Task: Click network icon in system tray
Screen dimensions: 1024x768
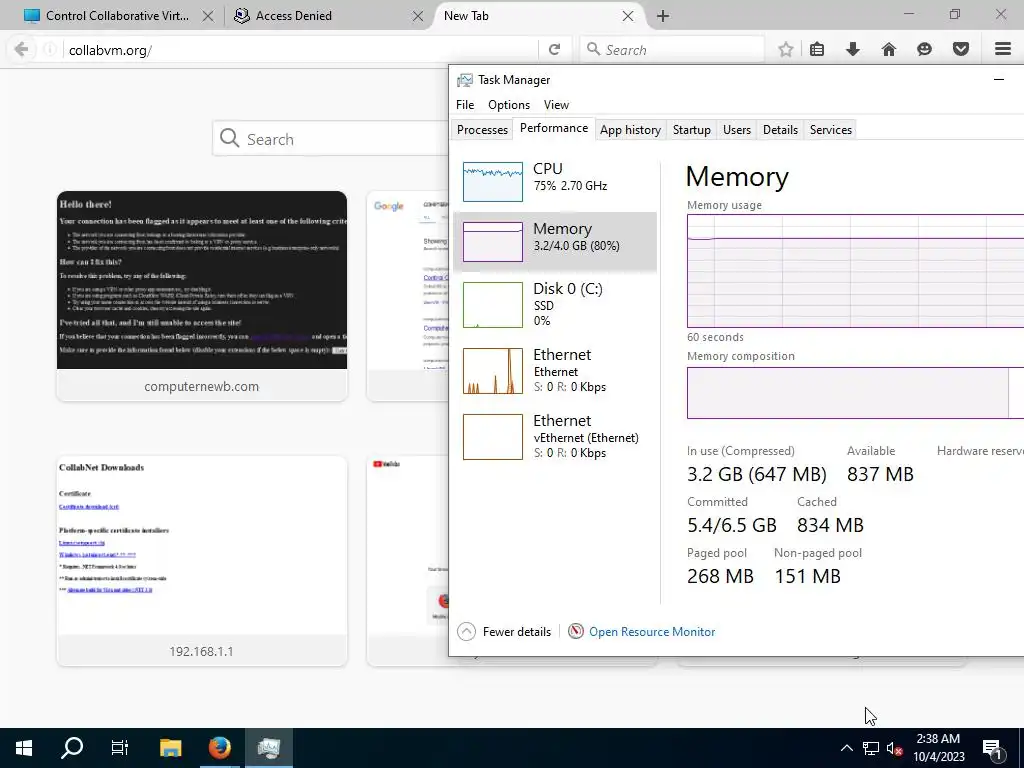Action: point(871,748)
